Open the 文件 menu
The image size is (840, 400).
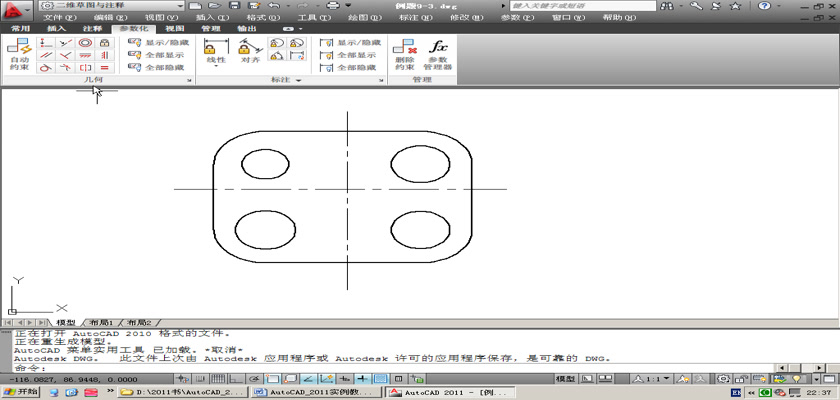pyautogui.click(x=59, y=17)
